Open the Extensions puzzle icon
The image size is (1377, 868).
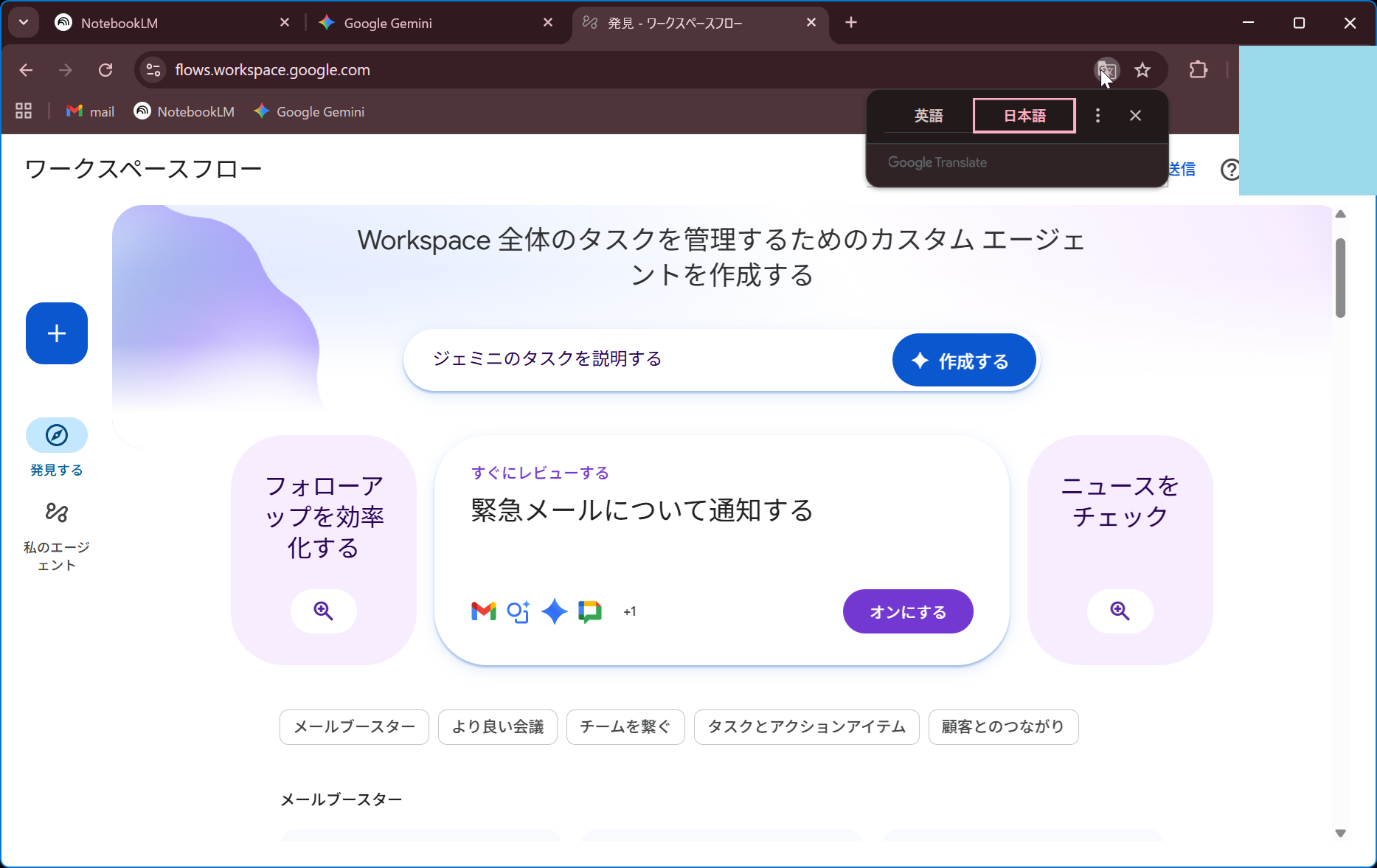tap(1199, 70)
